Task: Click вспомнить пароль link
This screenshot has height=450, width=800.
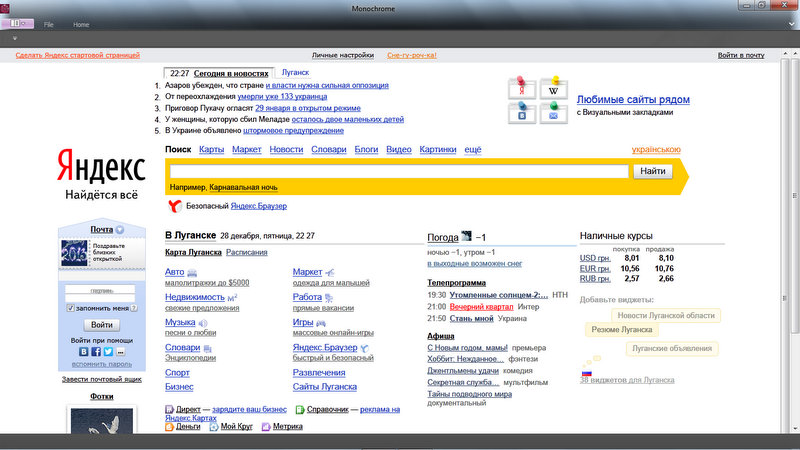Action: click(102, 364)
